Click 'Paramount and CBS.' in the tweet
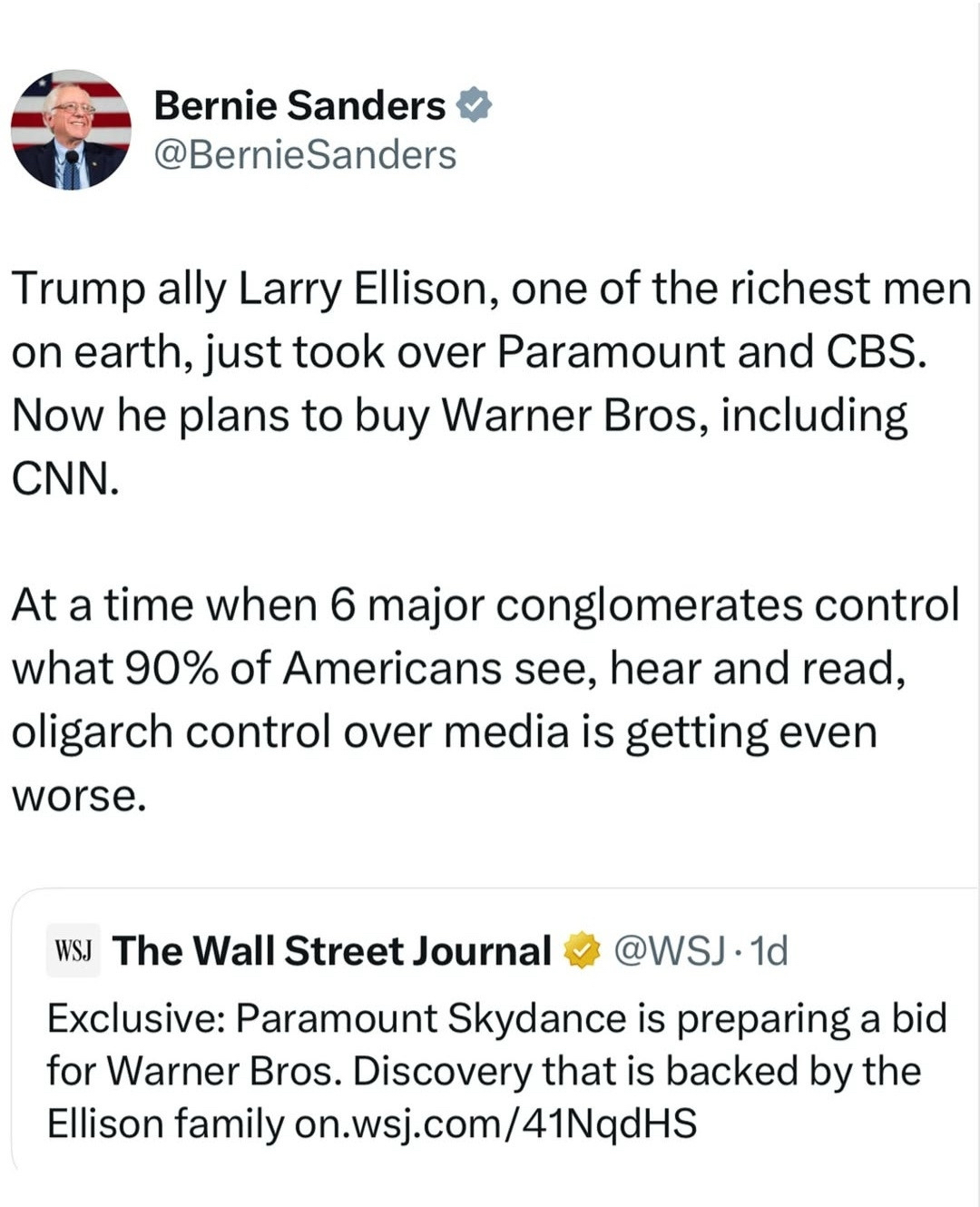The height and width of the screenshot is (1207, 980). 712,352
